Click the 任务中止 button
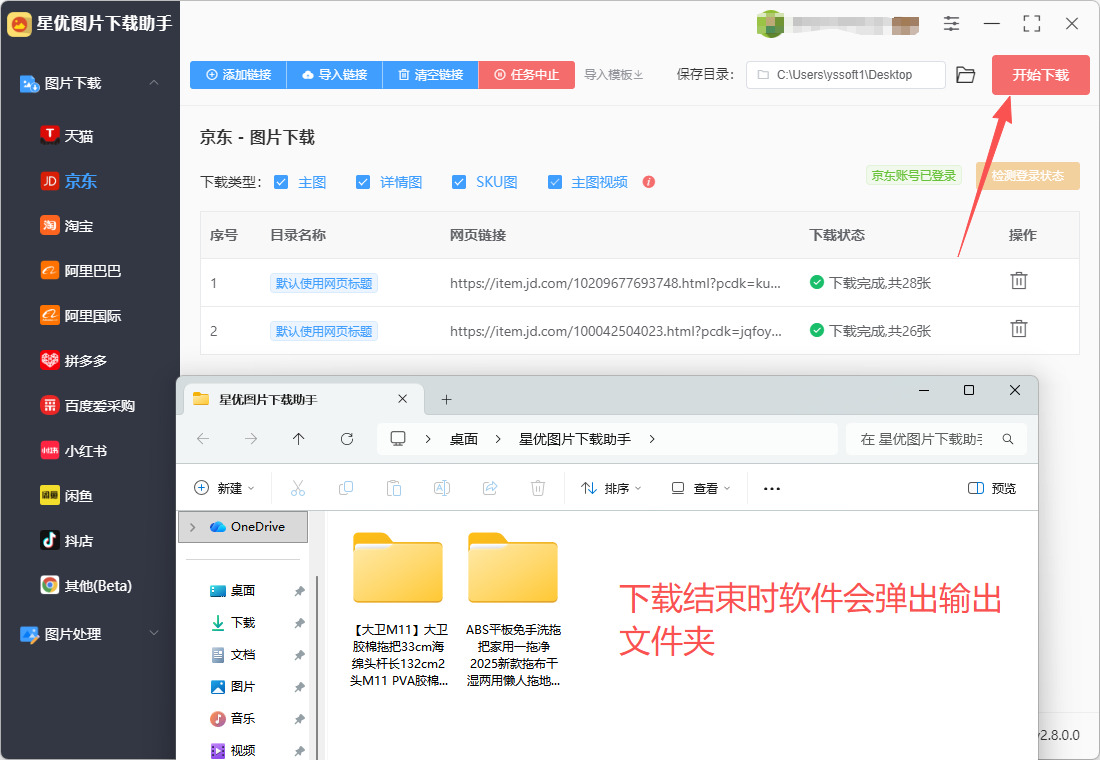Image resolution: width=1100 pixels, height=760 pixels. [x=527, y=74]
